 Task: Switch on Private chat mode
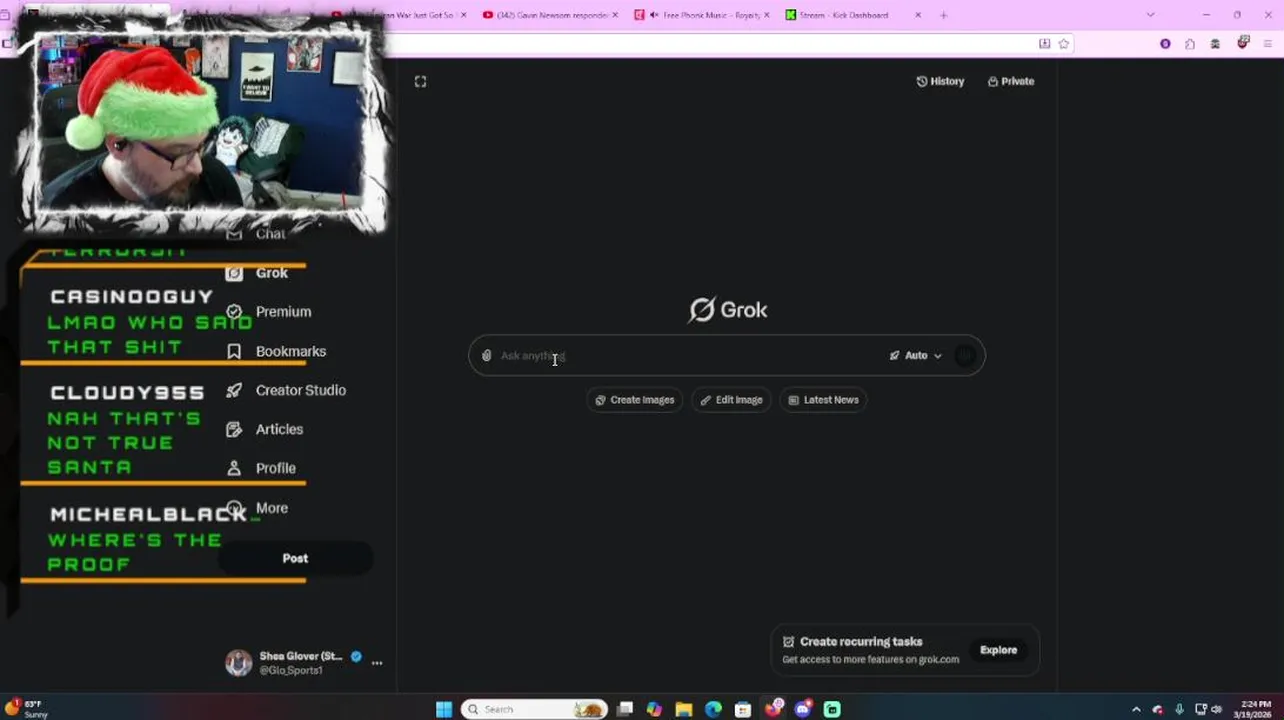[1011, 82]
